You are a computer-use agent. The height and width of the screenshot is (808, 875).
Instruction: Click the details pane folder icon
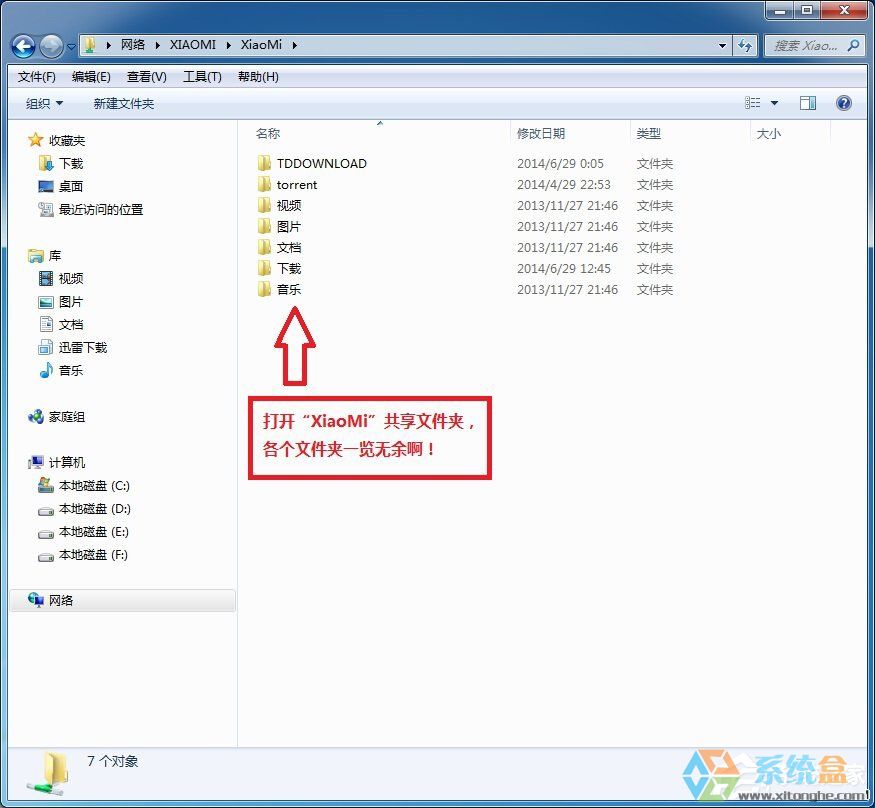49,773
